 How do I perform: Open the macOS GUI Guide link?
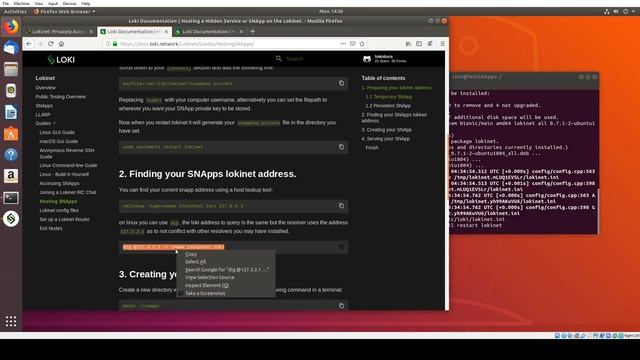coord(58,141)
